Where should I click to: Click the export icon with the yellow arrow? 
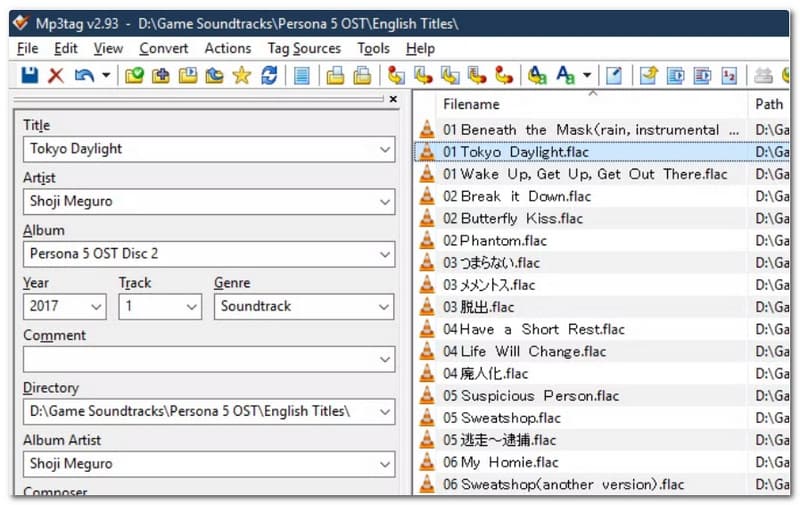[648, 75]
